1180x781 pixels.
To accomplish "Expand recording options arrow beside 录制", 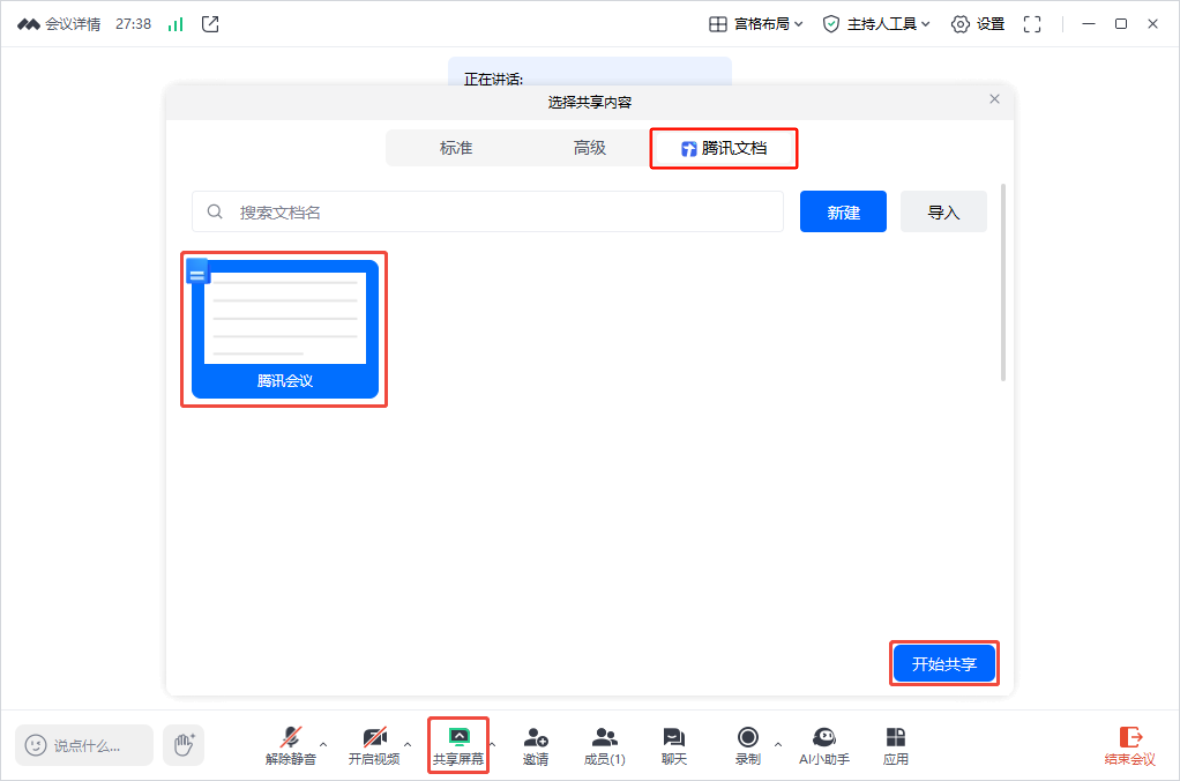I will click(x=778, y=744).
